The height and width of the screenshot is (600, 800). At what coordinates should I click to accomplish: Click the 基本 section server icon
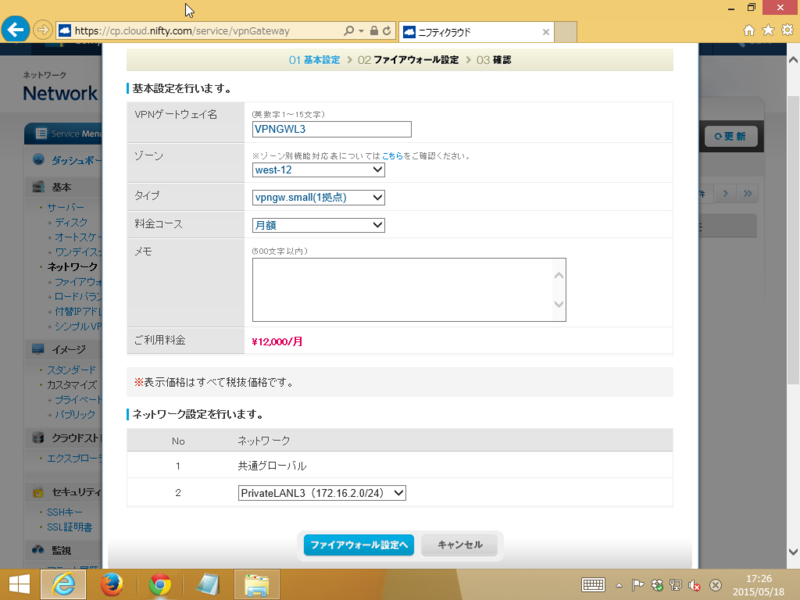point(38,187)
